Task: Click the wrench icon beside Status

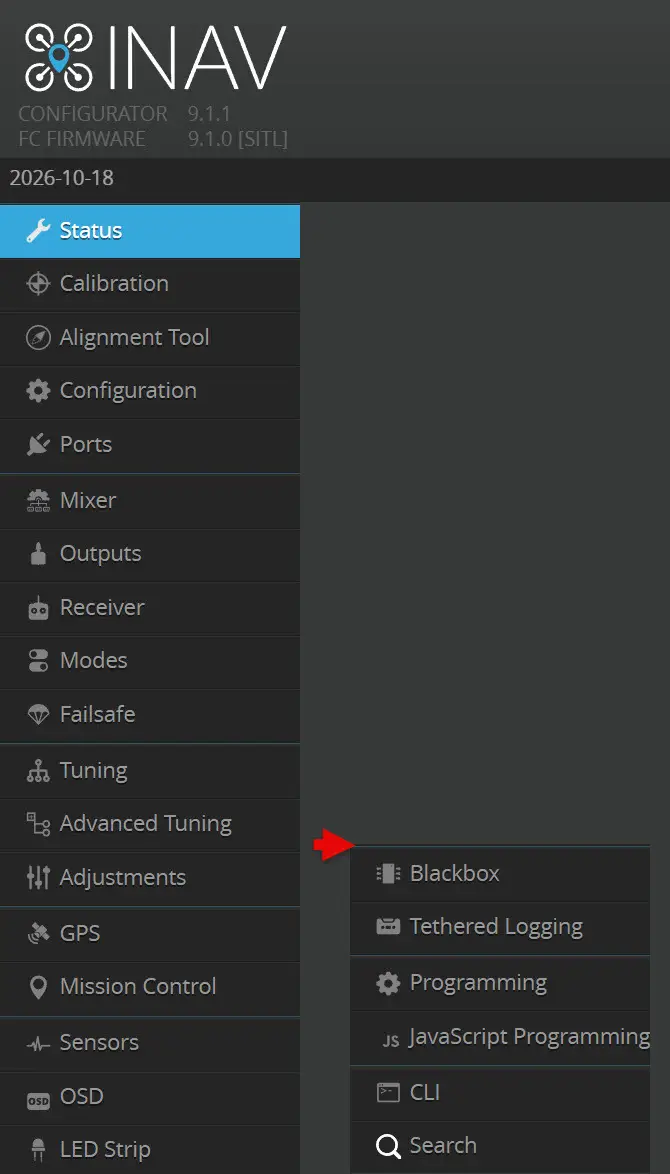Action: click(37, 231)
